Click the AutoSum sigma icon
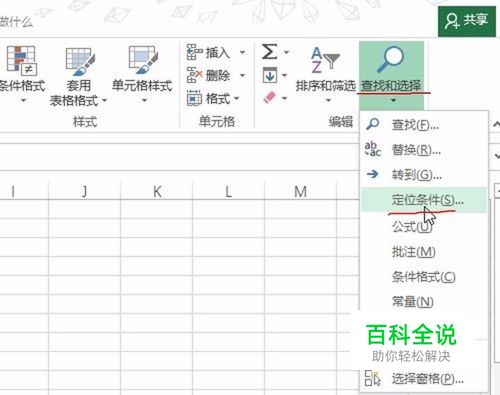Image resolution: width=500 pixels, height=395 pixels. pos(269,52)
